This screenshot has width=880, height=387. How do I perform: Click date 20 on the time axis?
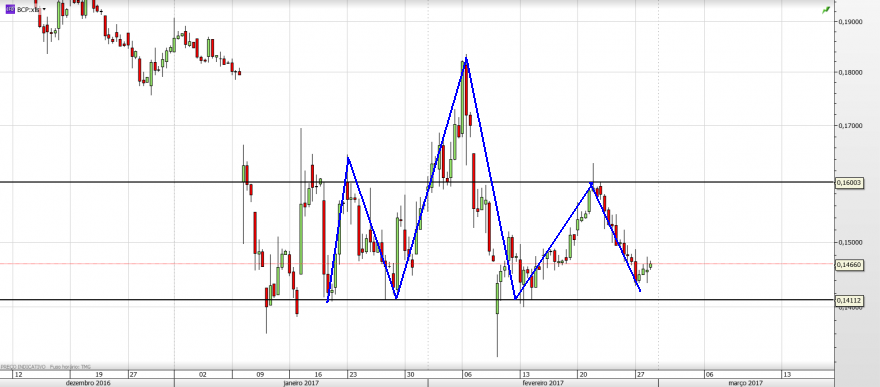click(x=583, y=374)
